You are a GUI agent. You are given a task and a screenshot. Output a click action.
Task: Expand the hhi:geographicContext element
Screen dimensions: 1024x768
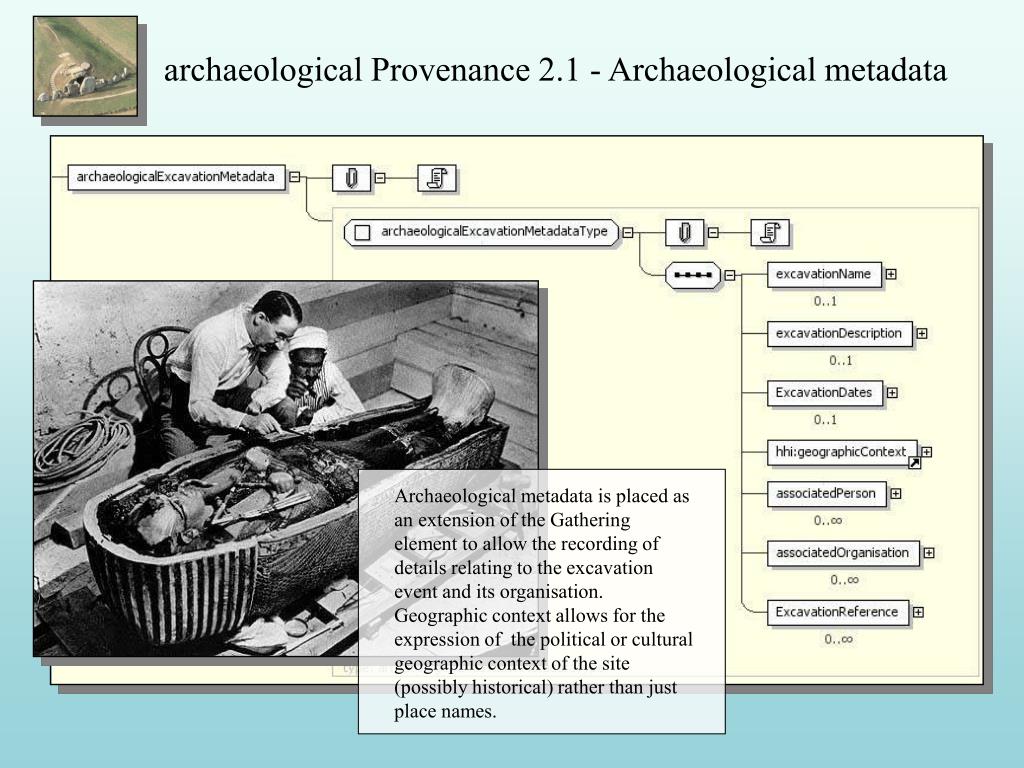click(x=927, y=452)
